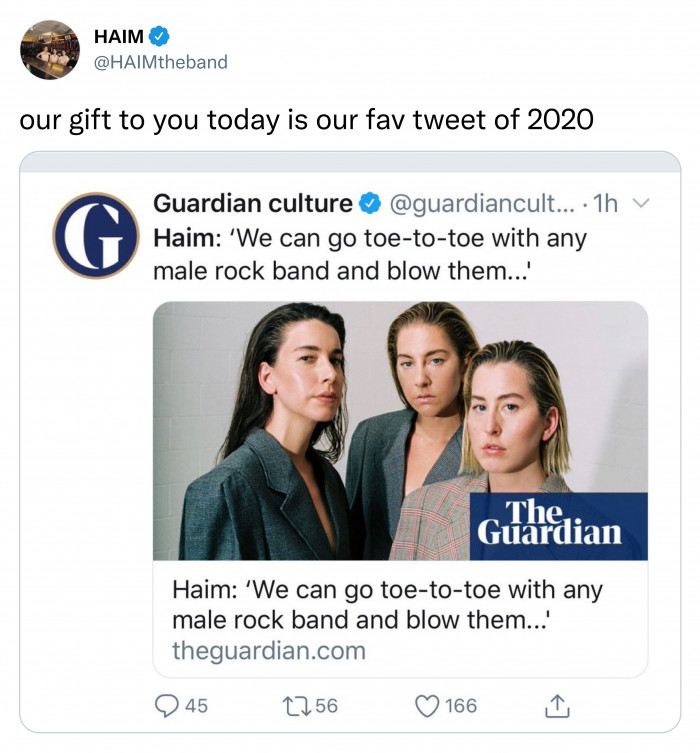The width and height of the screenshot is (700, 753).
Task: Click The Guardian logo on the image
Action: [548, 524]
